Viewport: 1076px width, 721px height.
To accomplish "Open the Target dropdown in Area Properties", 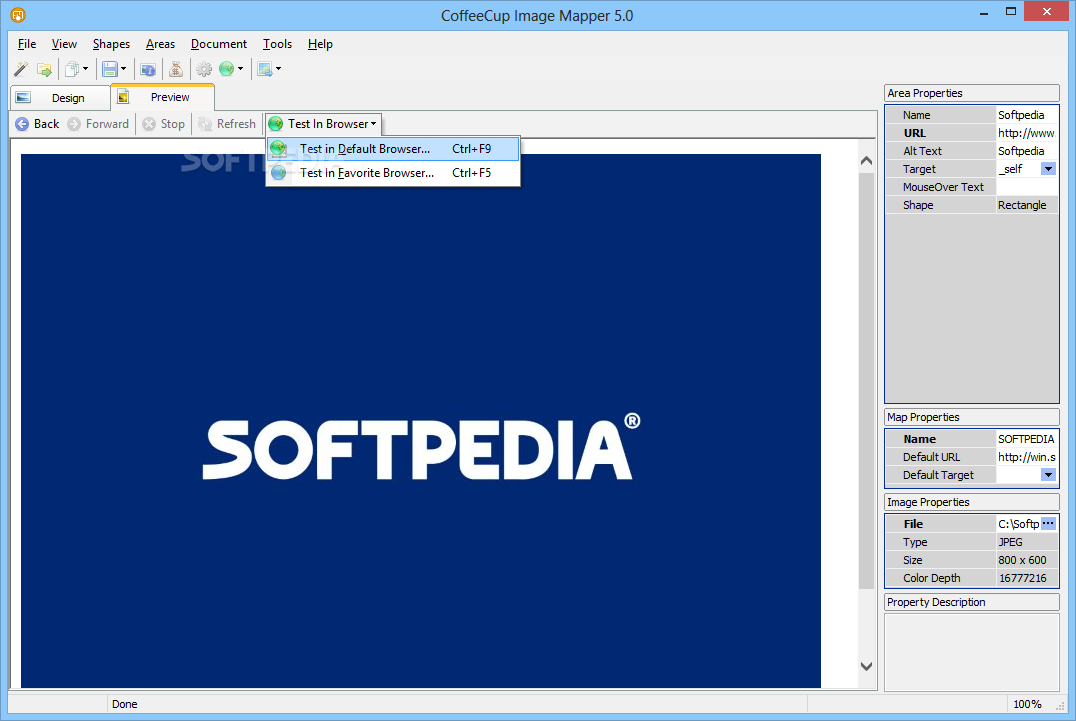I will point(1048,169).
